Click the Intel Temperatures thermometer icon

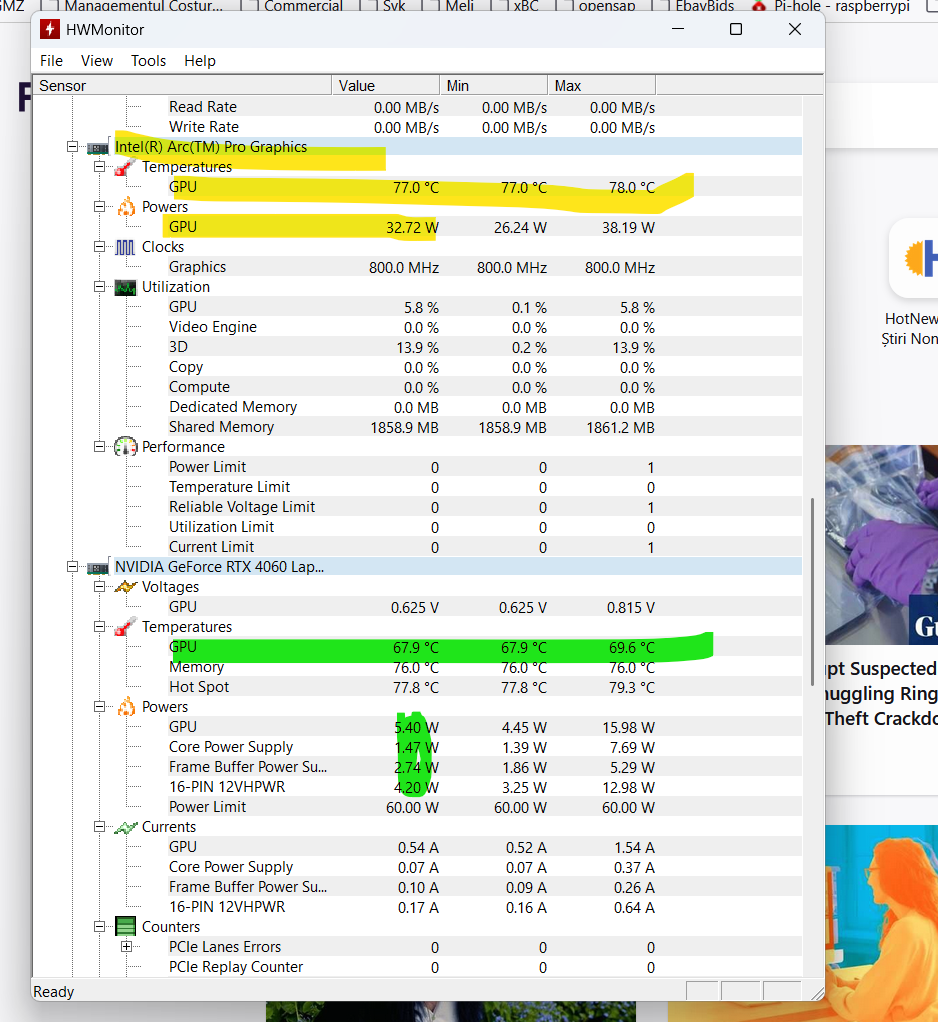click(126, 167)
